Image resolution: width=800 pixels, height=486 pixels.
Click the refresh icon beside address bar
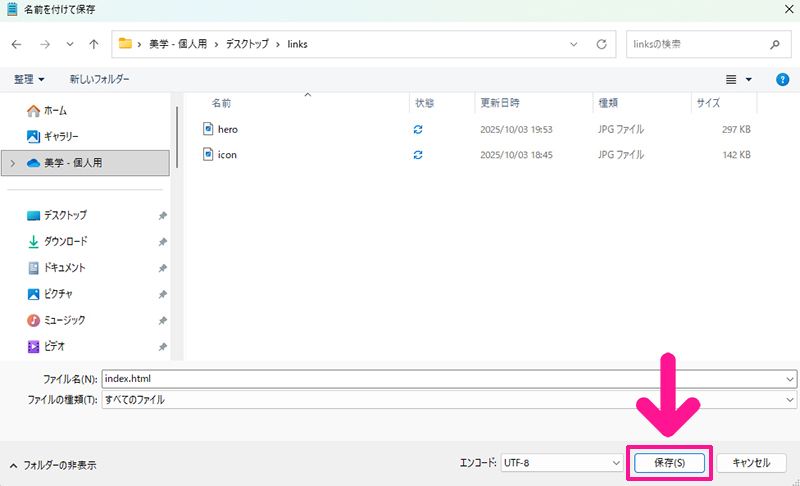[x=601, y=45]
